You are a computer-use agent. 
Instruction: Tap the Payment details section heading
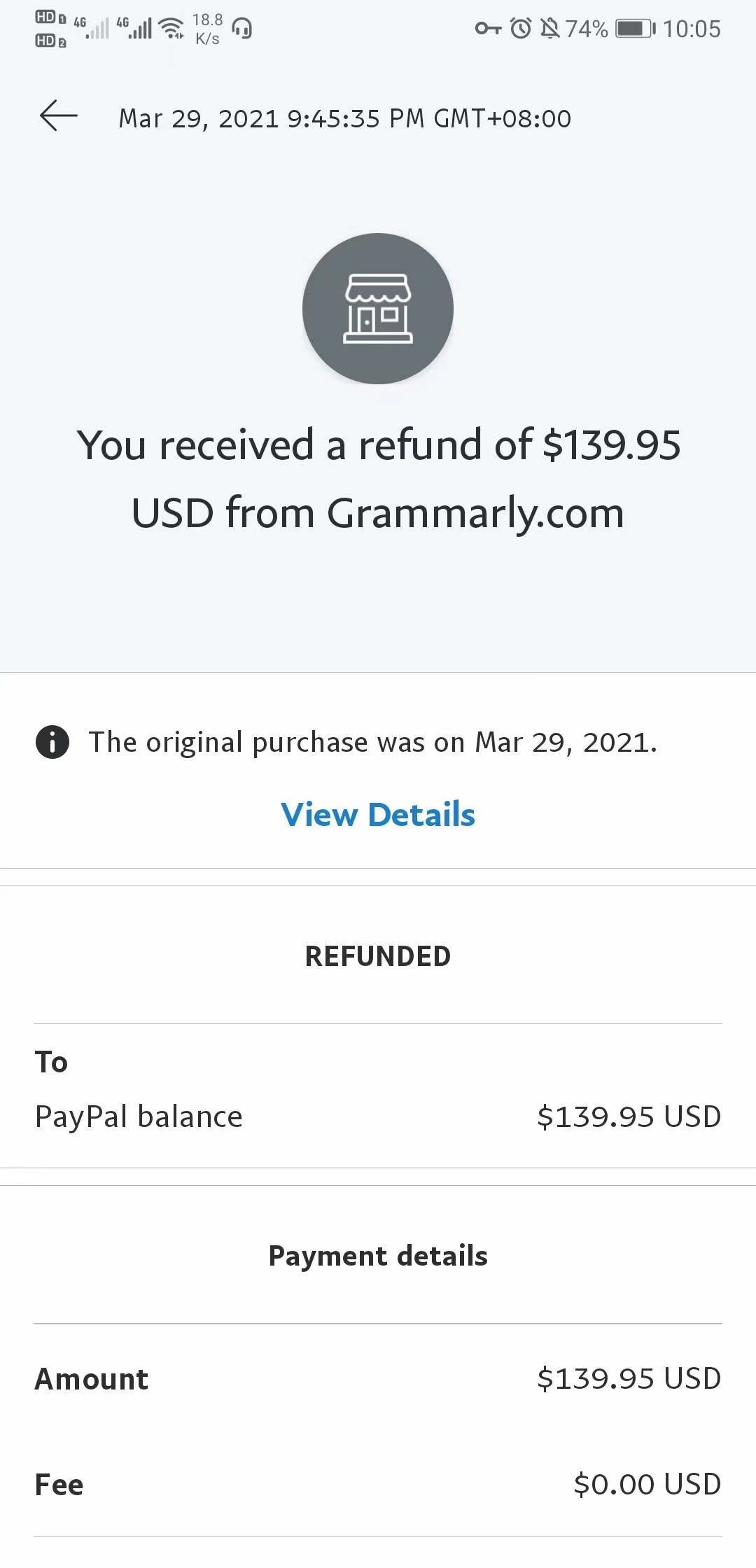pos(378,1256)
